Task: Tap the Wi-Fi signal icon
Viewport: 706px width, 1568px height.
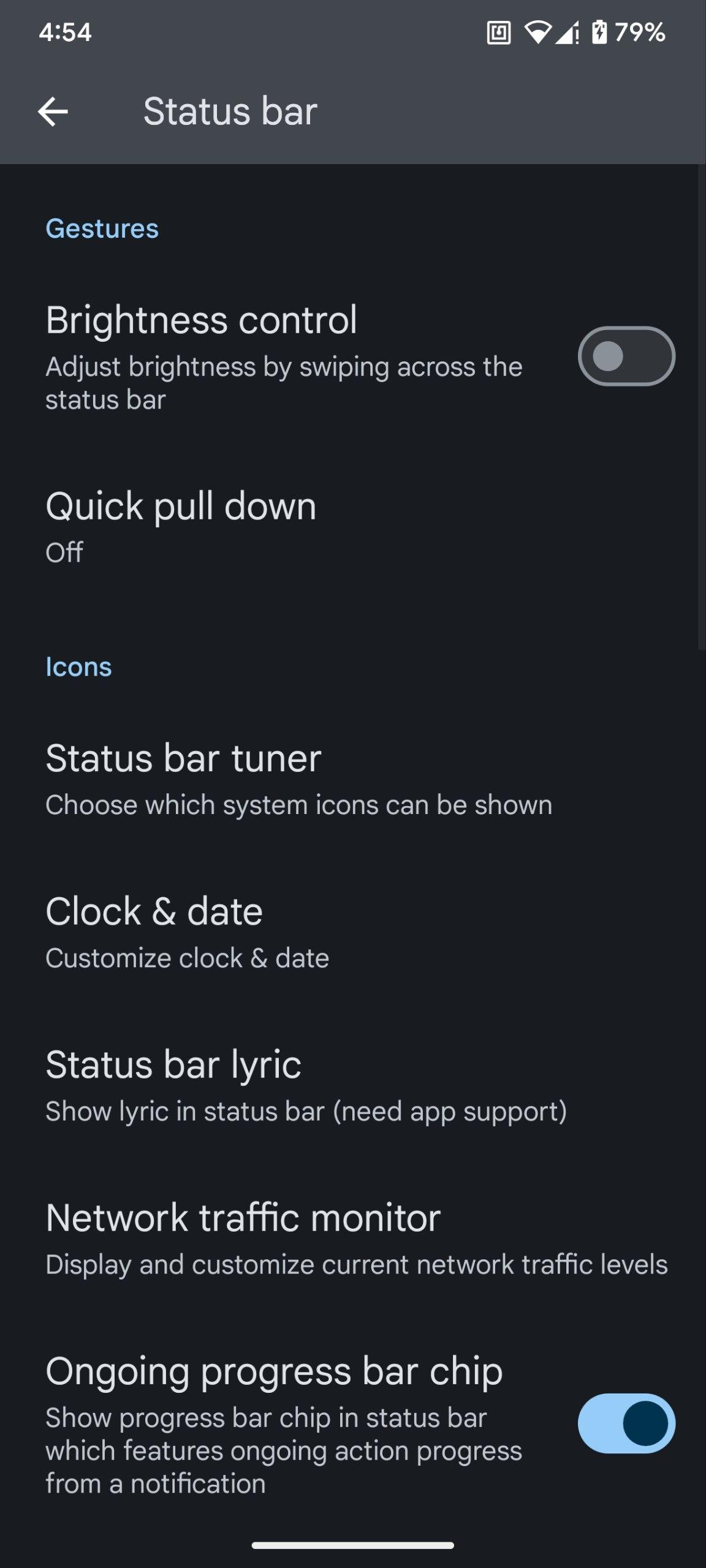Action: [x=537, y=32]
